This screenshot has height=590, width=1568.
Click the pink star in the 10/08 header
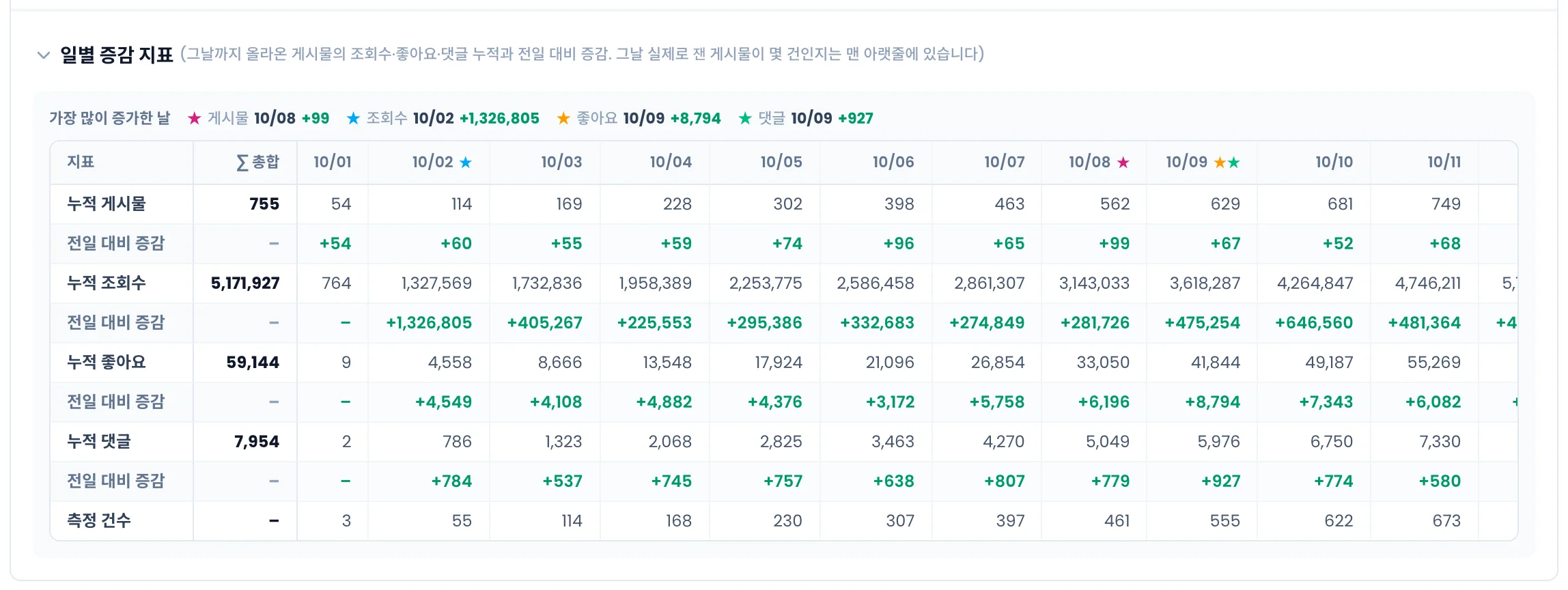coord(1123,162)
